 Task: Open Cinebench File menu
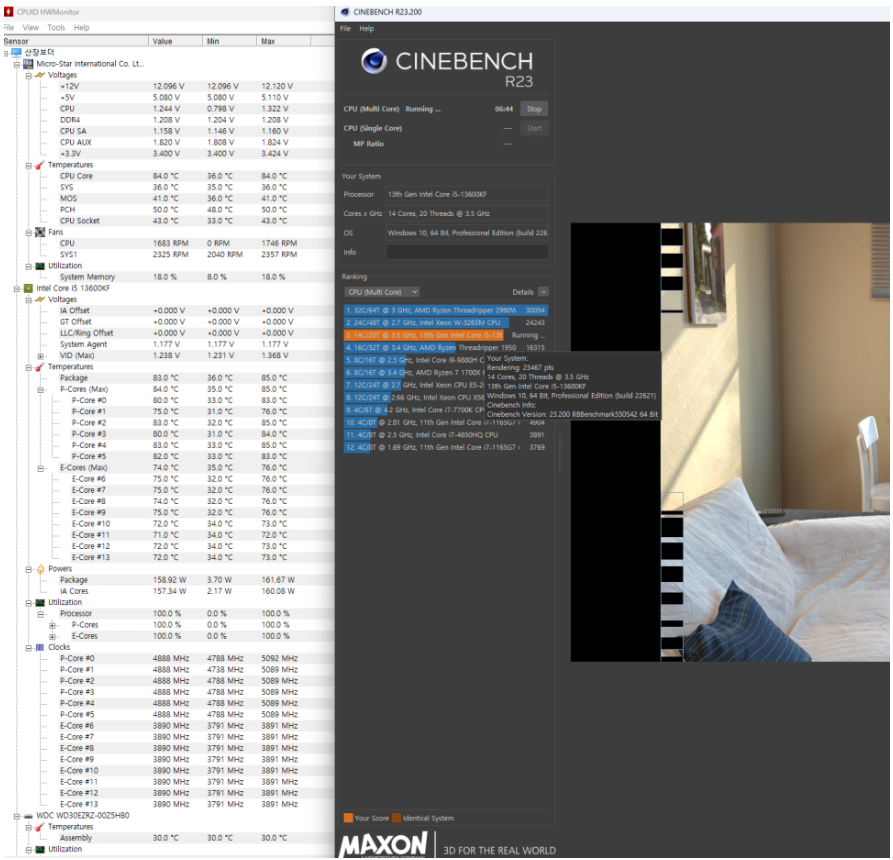345,28
